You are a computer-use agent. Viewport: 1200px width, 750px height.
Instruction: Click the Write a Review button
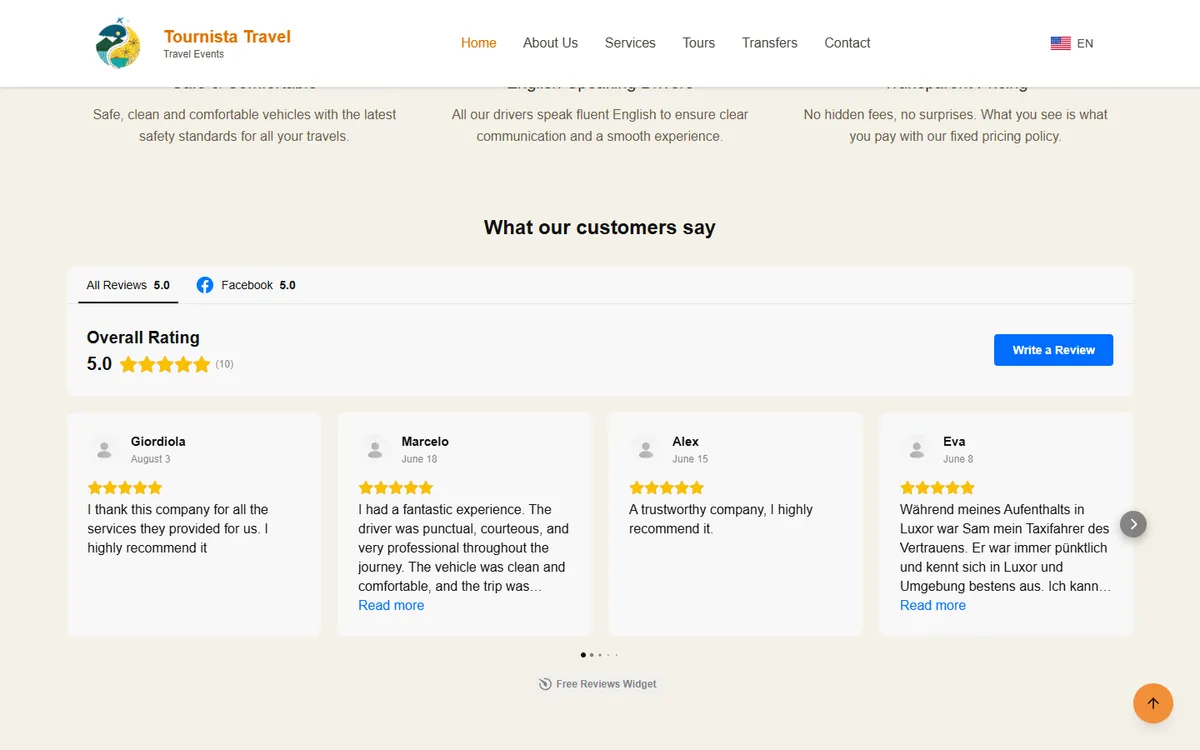[x=1053, y=350]
